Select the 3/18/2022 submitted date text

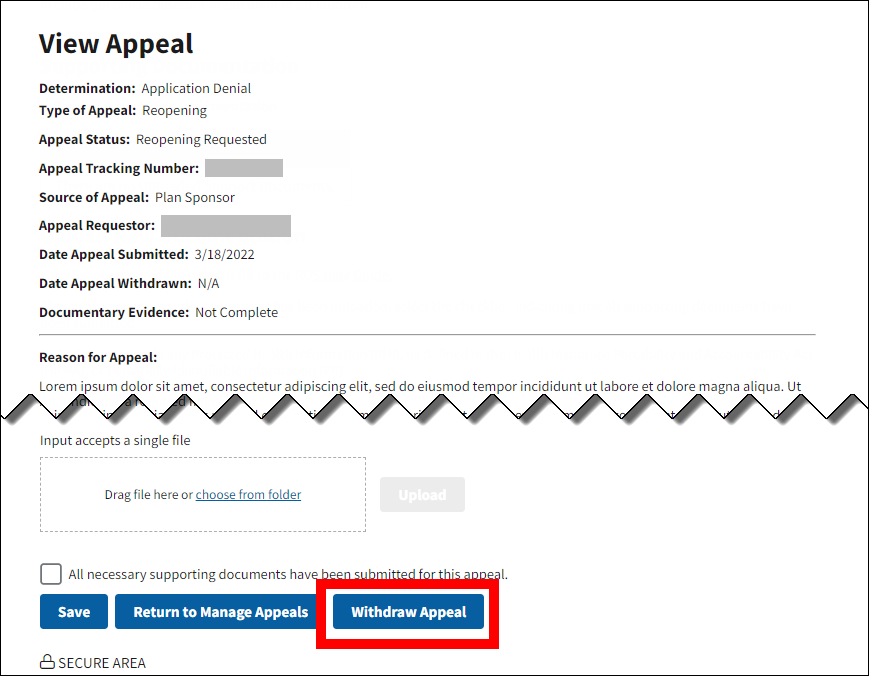pos(224,255)
